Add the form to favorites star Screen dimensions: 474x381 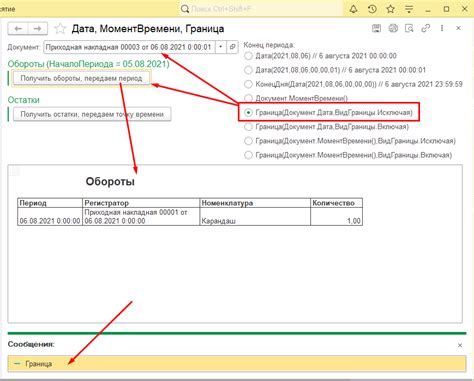[60, 29]
